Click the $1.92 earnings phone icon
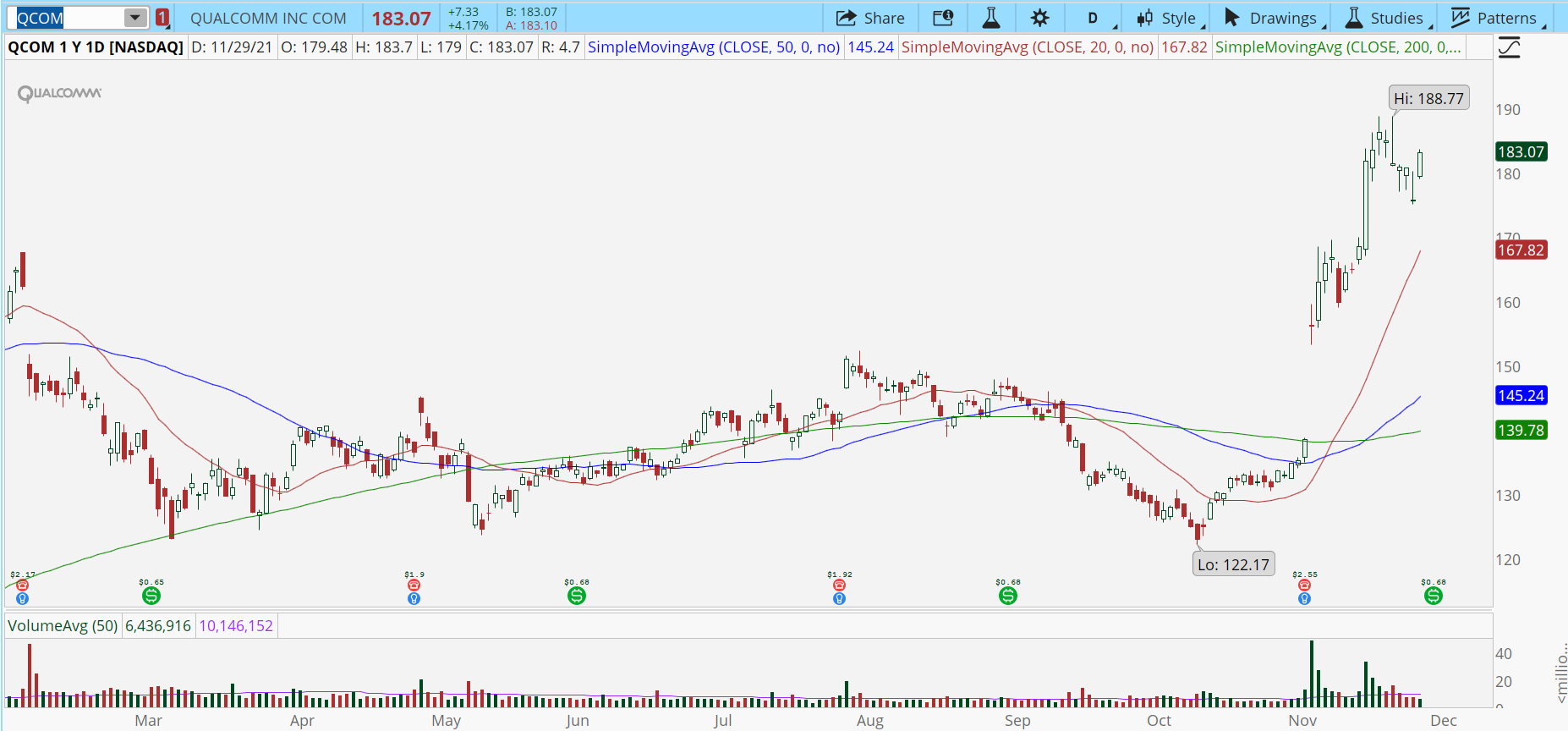 coord(839,585)
